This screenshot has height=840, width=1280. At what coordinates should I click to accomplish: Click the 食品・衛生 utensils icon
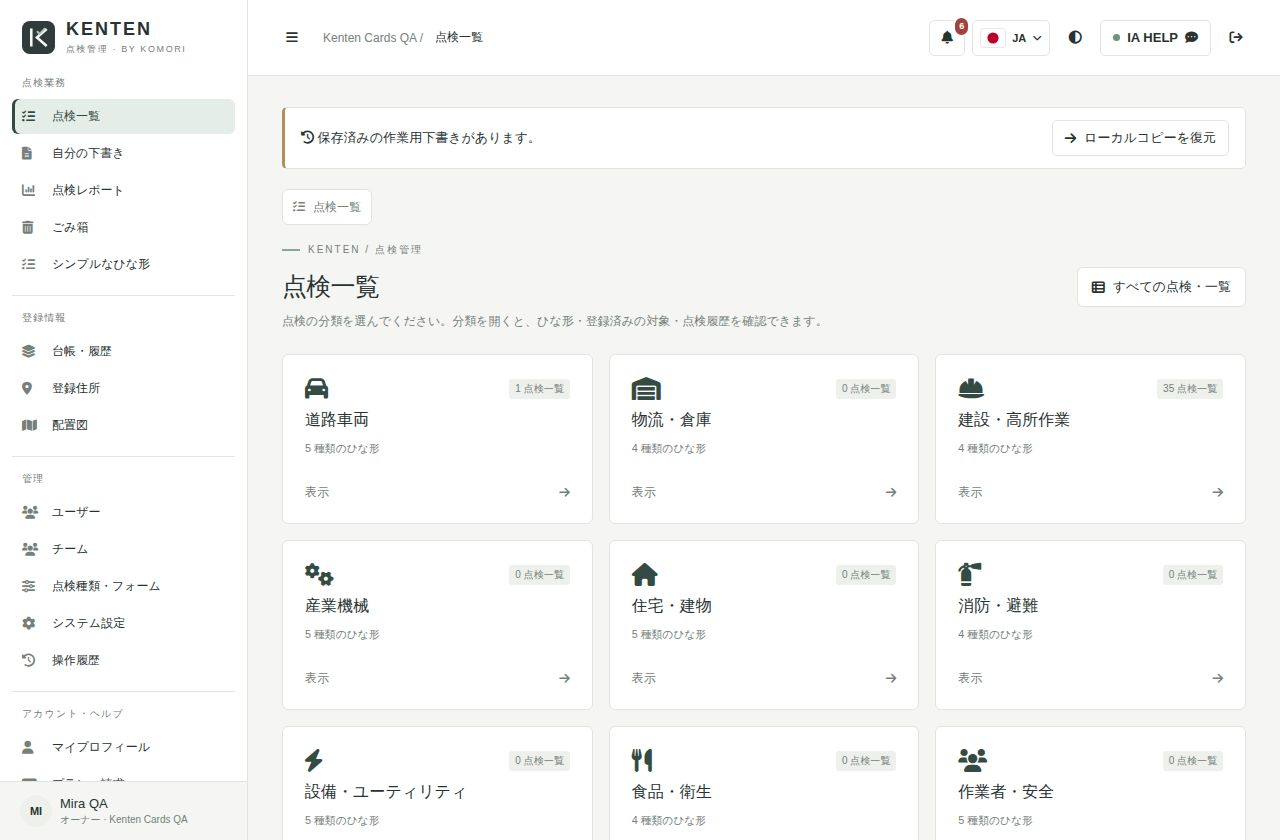click(642, 760)
